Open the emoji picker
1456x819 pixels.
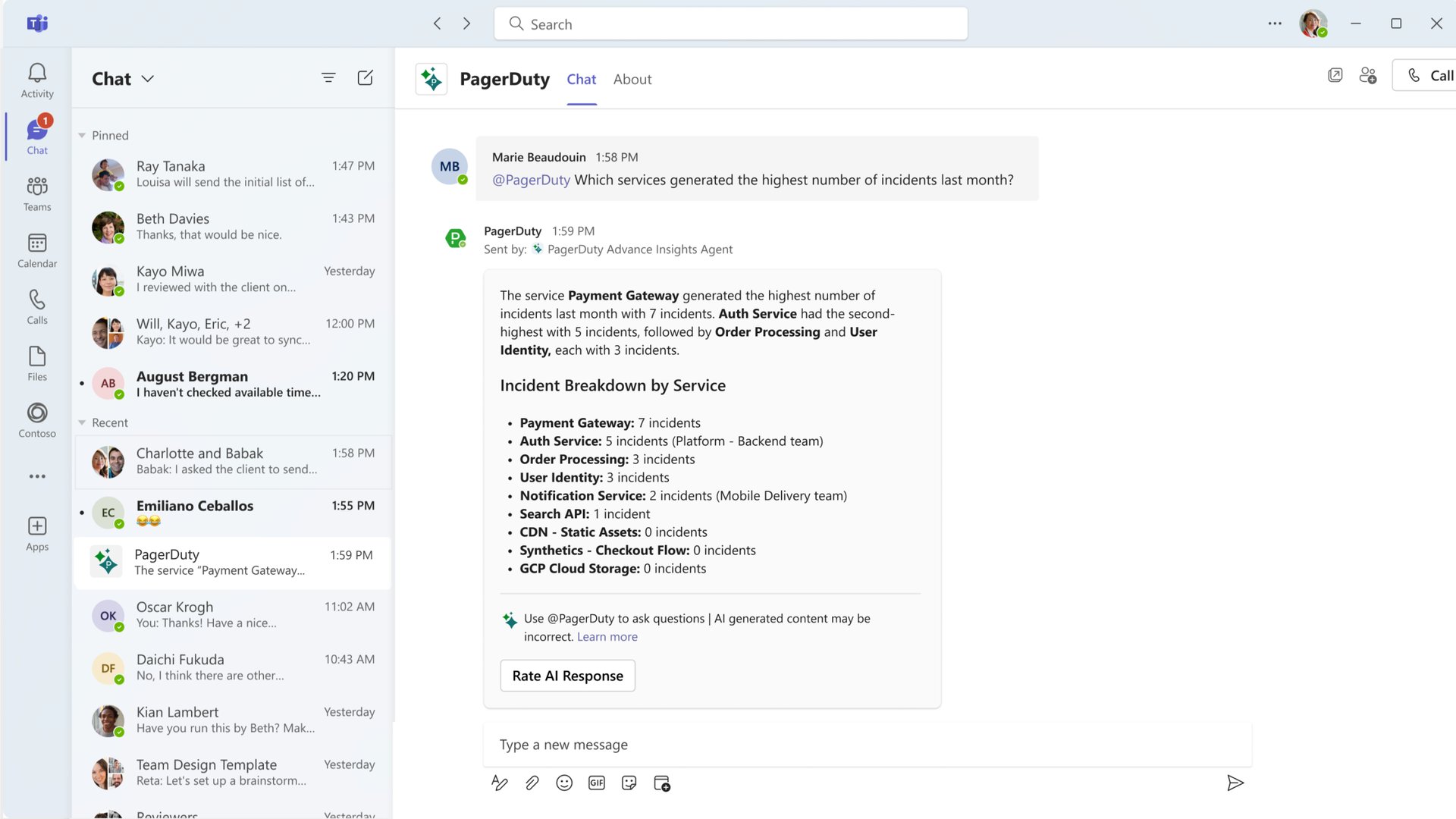564,783
